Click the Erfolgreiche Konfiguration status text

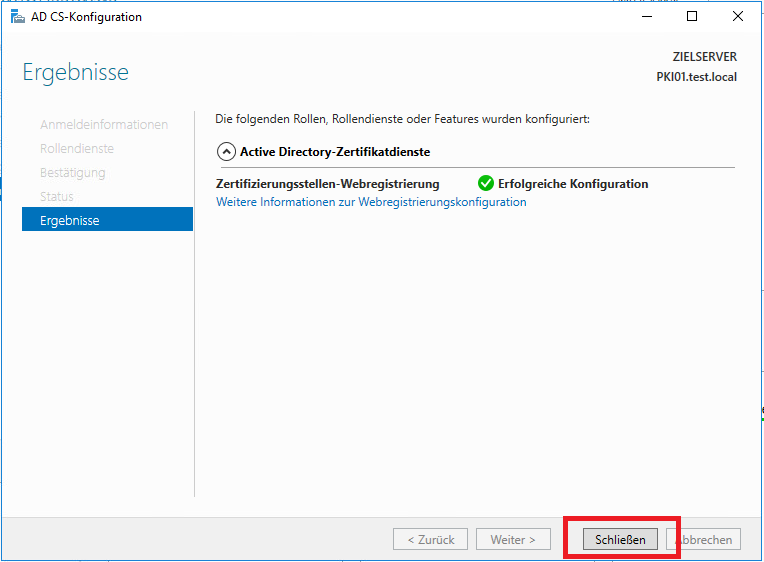tap(573, 184)
